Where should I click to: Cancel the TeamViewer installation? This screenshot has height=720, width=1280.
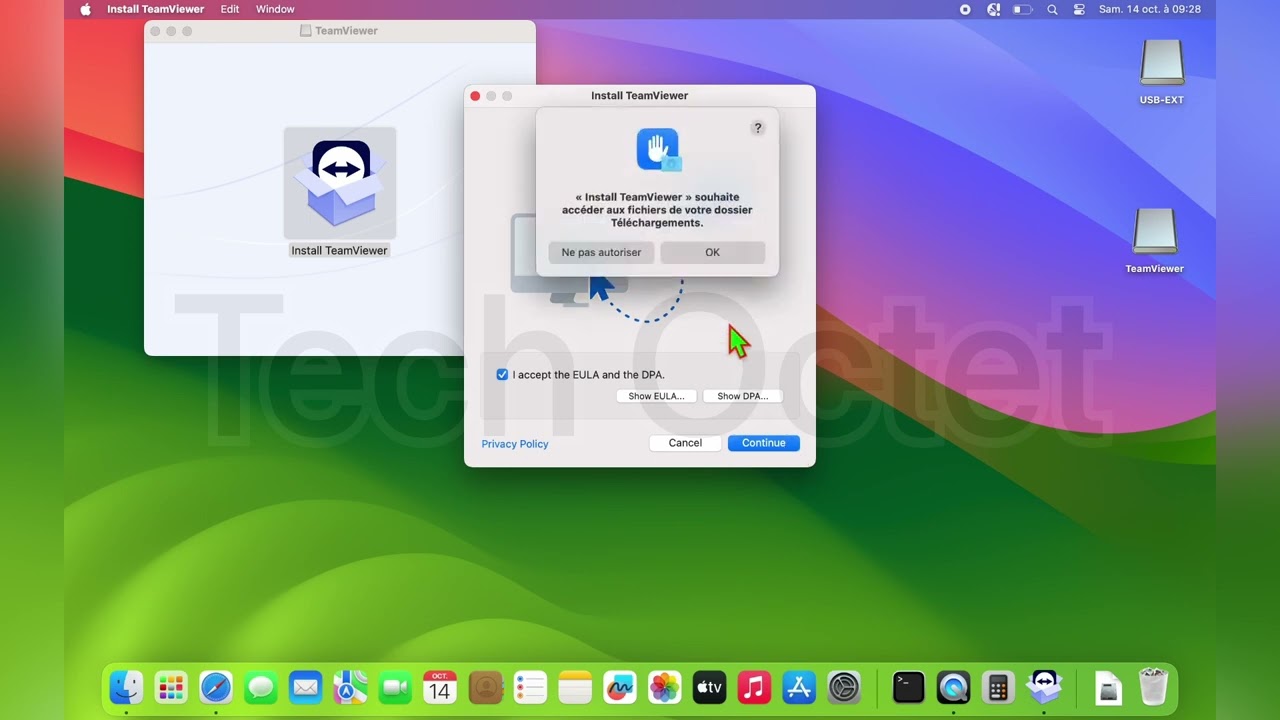click(685, 443)
